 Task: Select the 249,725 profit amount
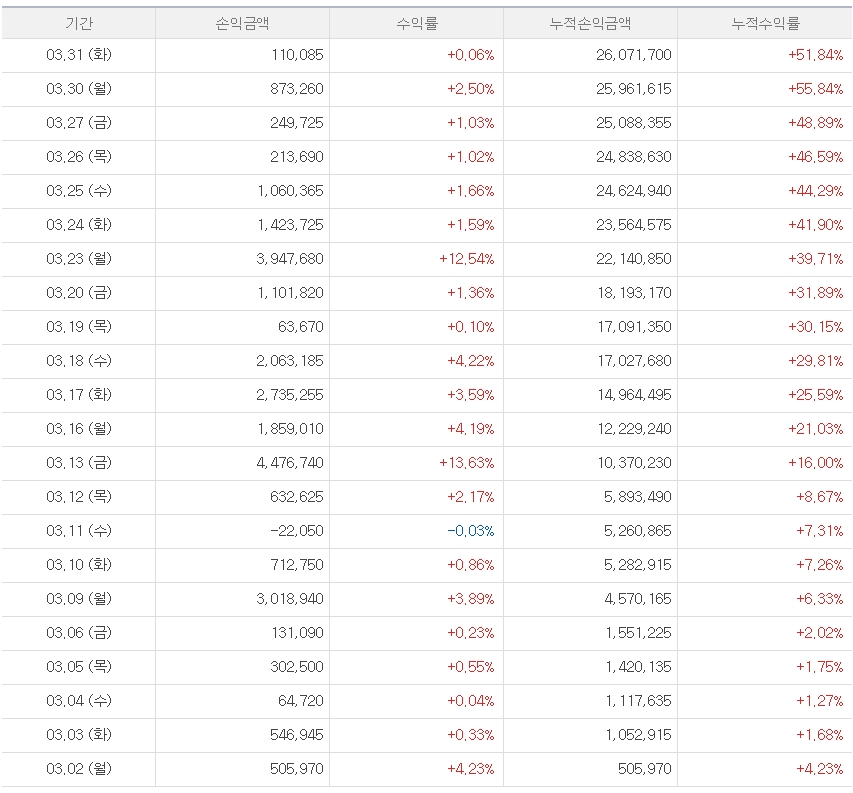296,123
